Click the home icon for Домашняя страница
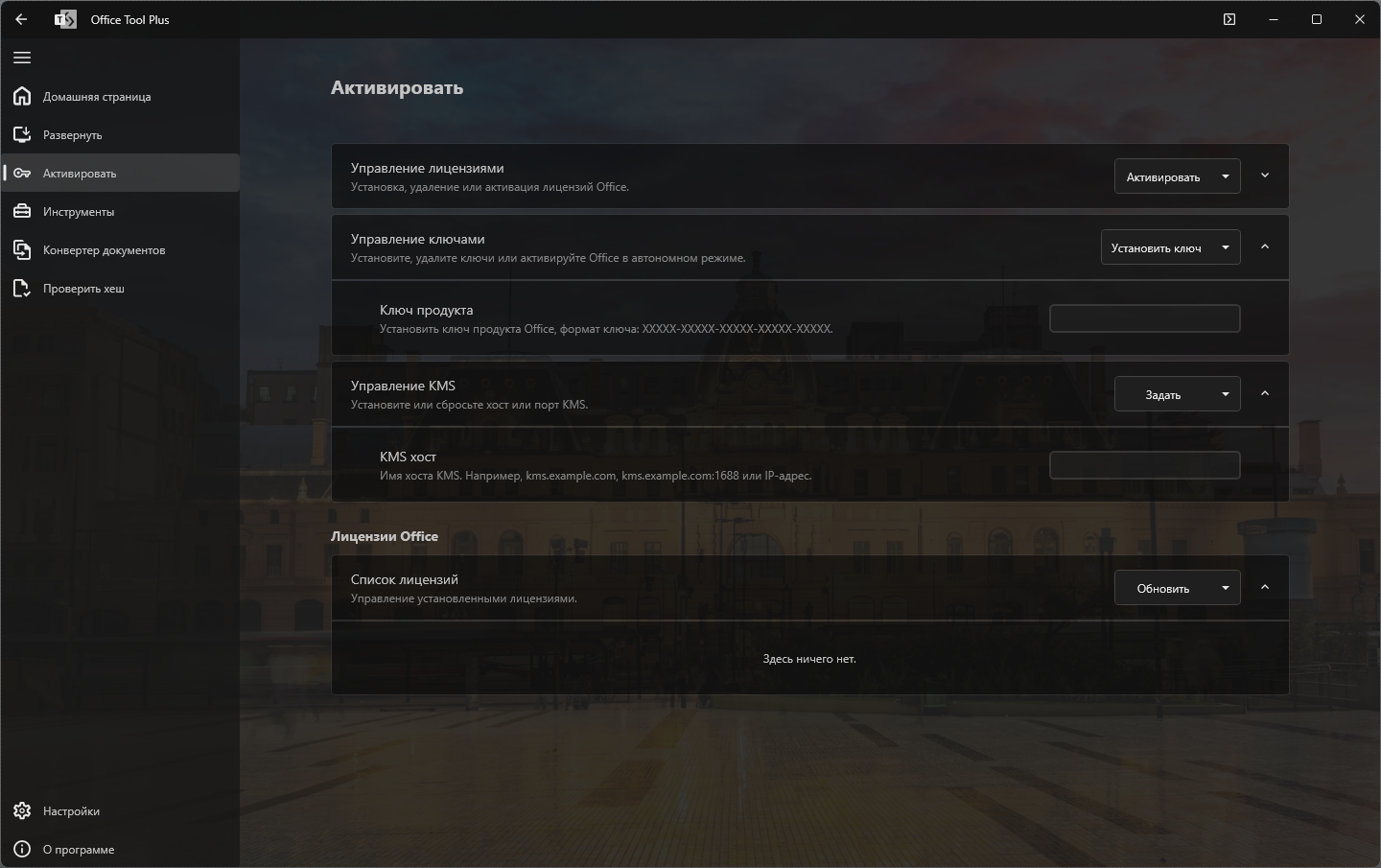This screenshot has height=868, width=1381. click(22, 96)
